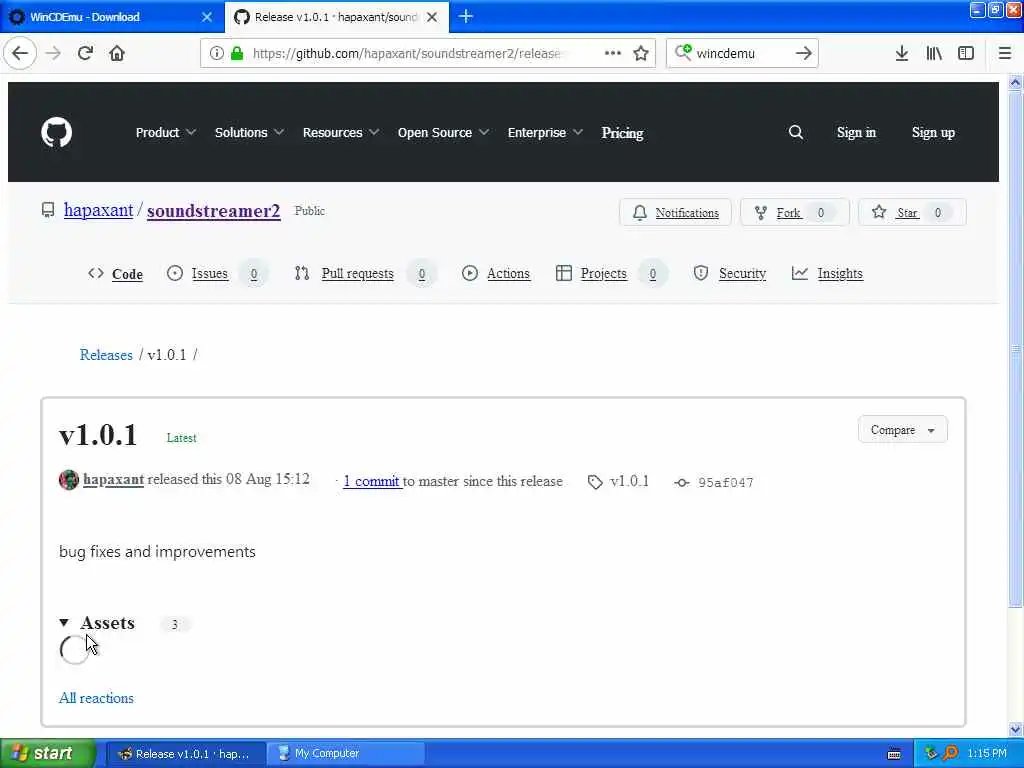Image resolution: width=1024 pixels, height=768 pixels.
Task: Click the green padlock security icon
Action: tap(237, 54)
